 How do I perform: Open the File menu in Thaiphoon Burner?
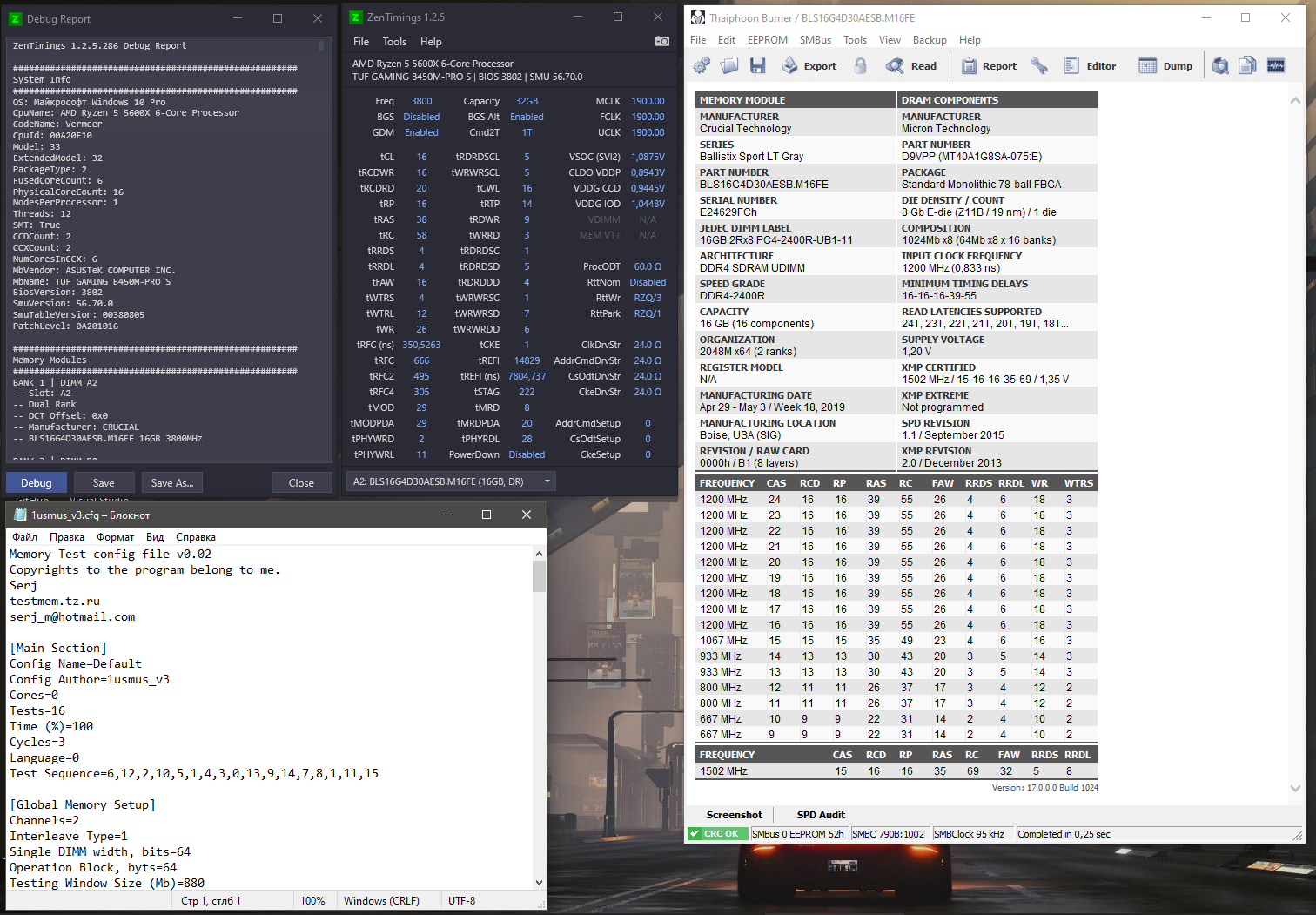point(698,40)
